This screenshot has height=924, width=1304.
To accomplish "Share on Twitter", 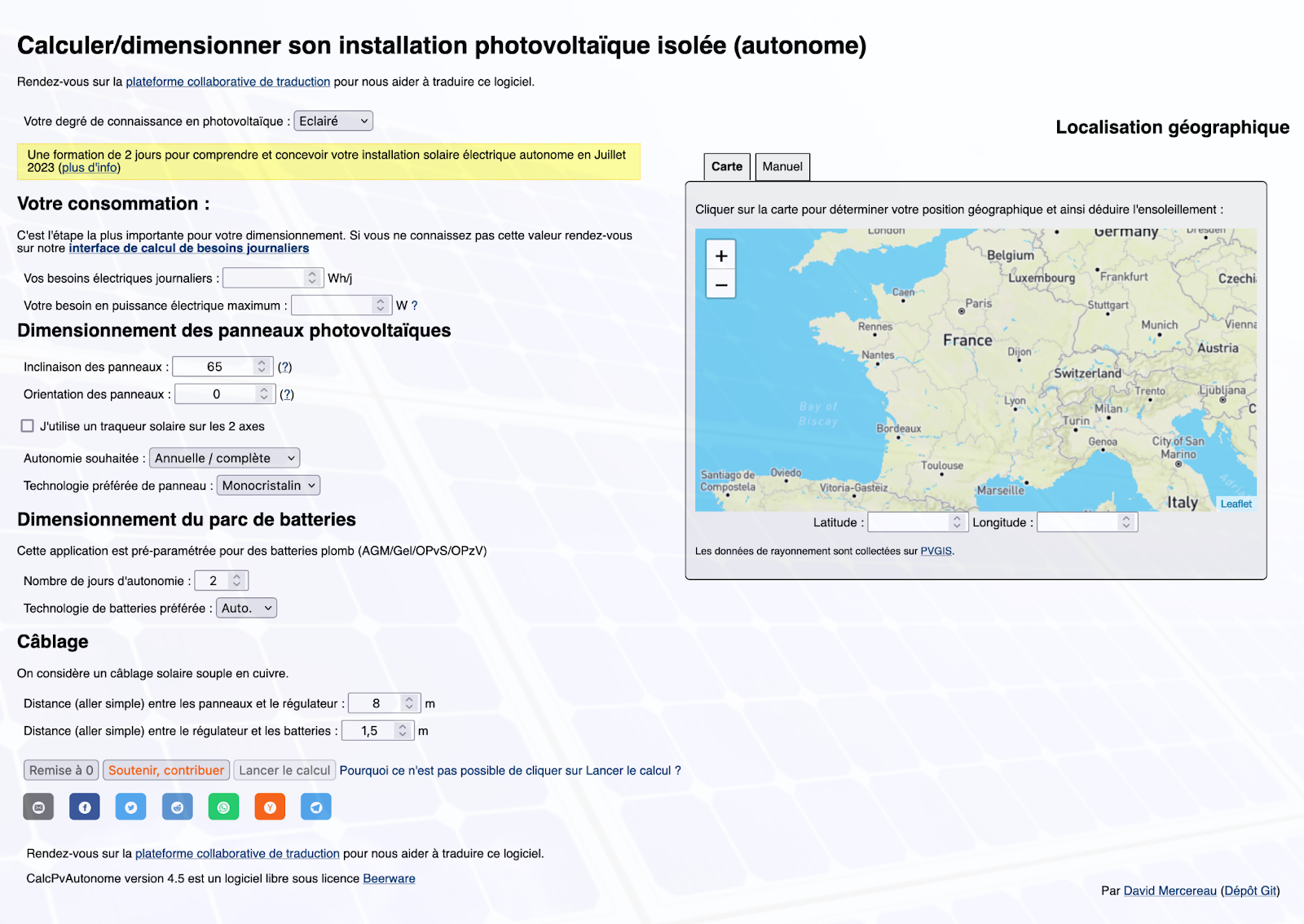I will (130, 807).
